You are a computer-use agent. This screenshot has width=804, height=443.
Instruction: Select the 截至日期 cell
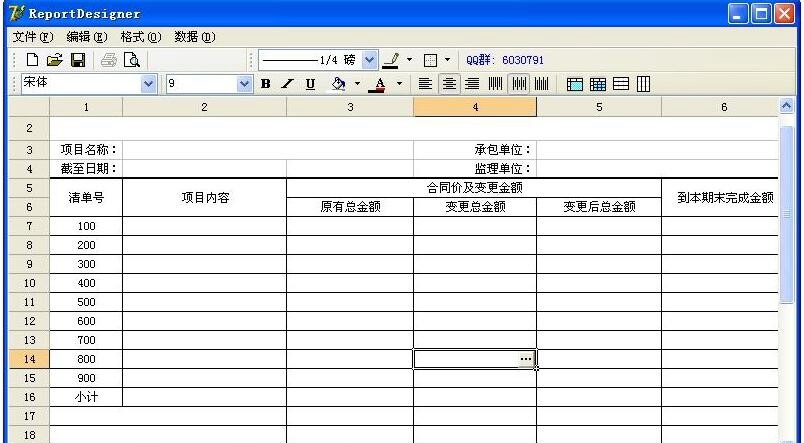click(x=86, y=169)
